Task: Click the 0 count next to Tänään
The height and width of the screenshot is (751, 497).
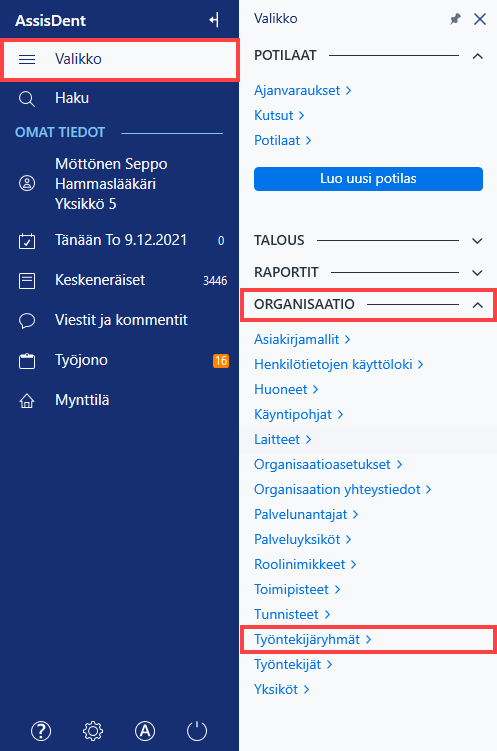Action: [221, 240]
